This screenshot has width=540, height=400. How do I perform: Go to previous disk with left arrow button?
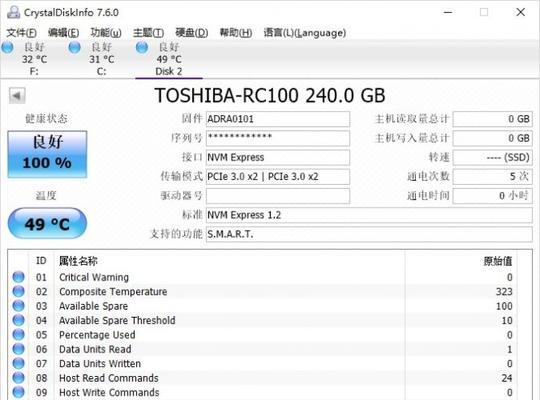tap(17, 96)
